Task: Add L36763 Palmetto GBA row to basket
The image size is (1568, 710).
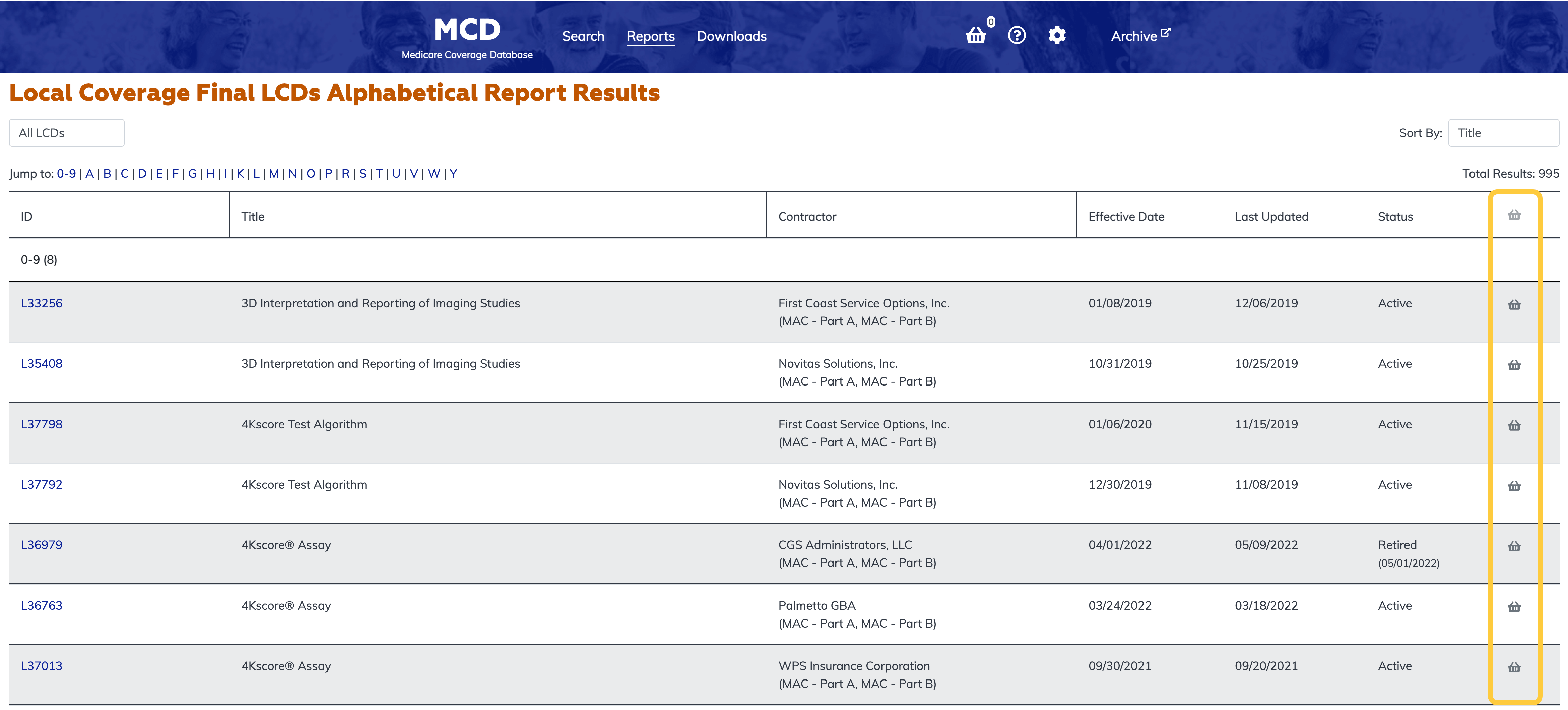Action: click(1514, 606)
